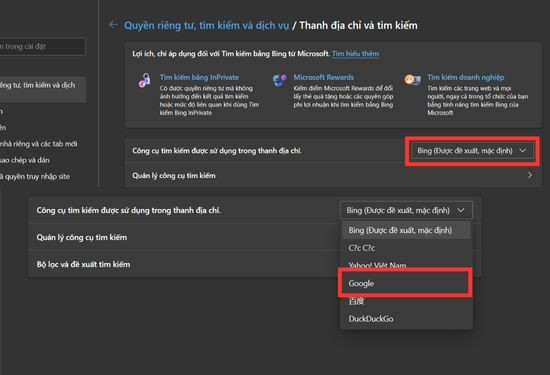Open the Tìm kiếm bằng InPrivate heading
Viewport: 550px width, 375px height.
(x=199, y=77)
